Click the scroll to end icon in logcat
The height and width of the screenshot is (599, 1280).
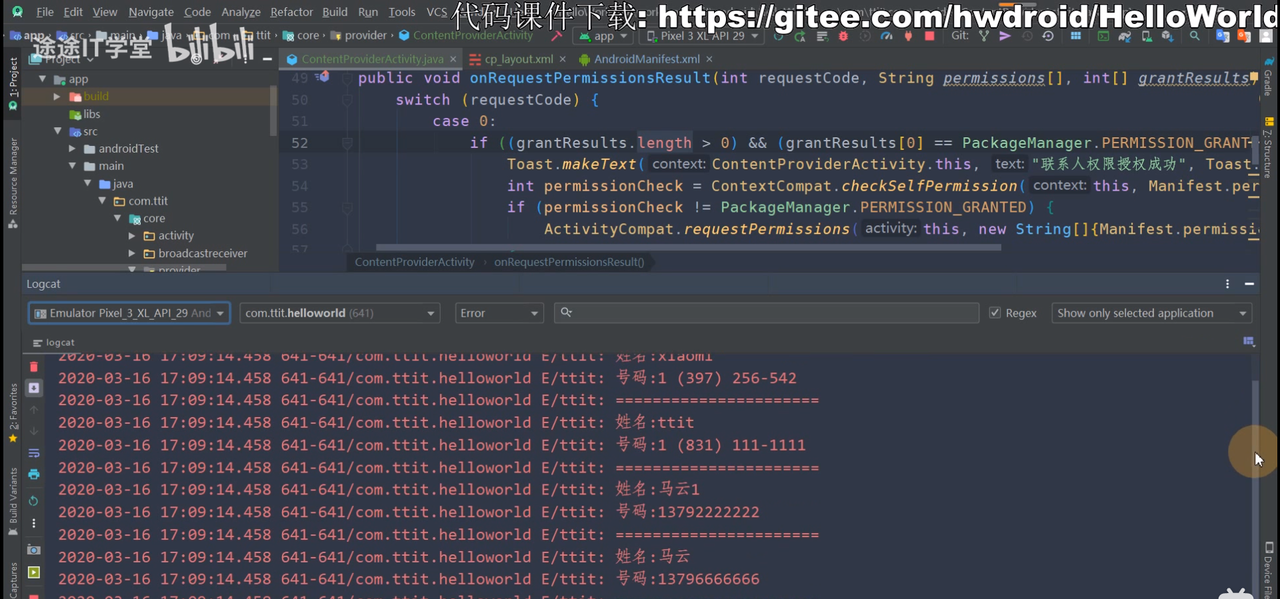click(34, 388)
